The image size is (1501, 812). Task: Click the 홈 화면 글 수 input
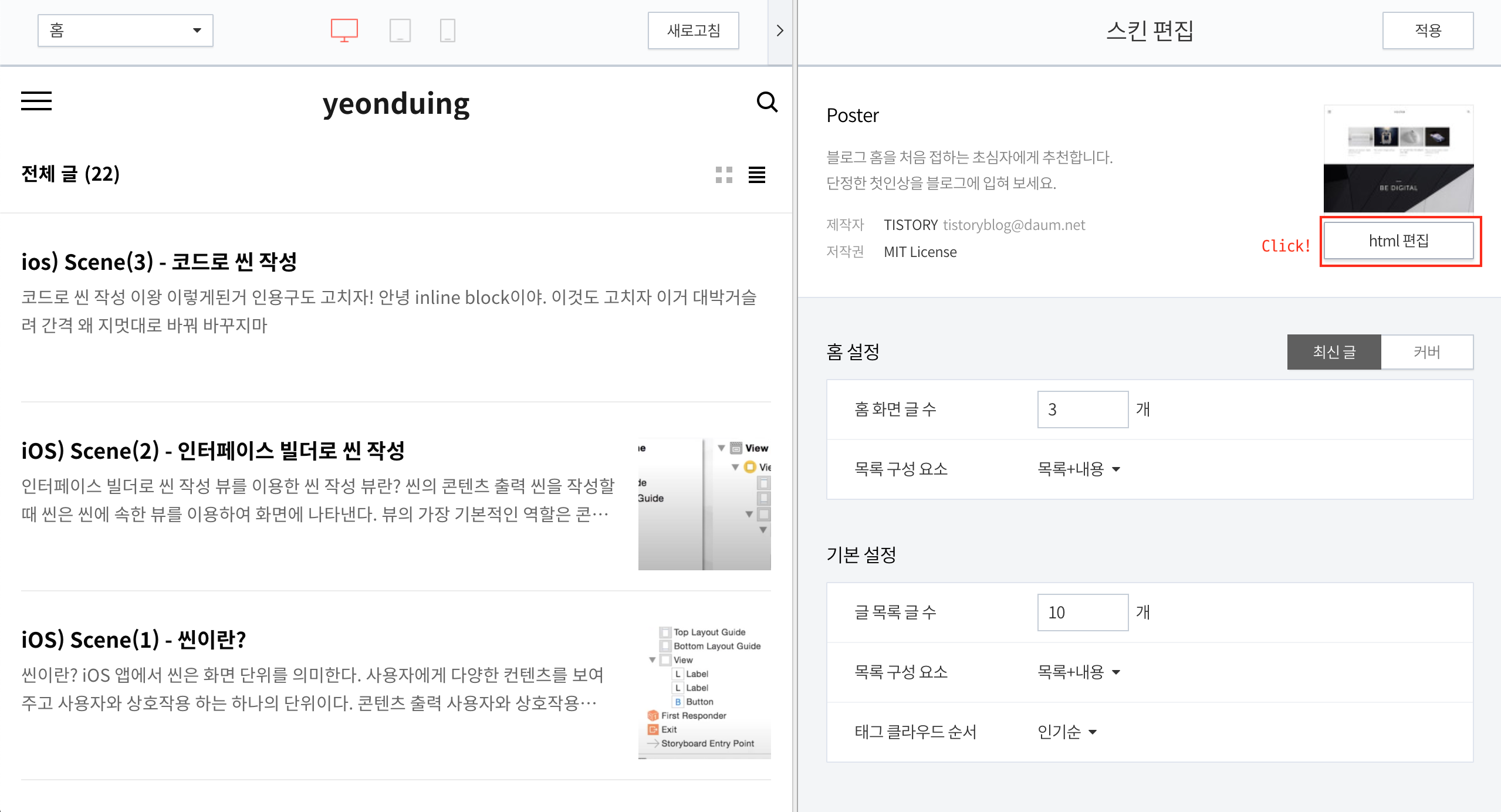click(x=1082, y=409)
